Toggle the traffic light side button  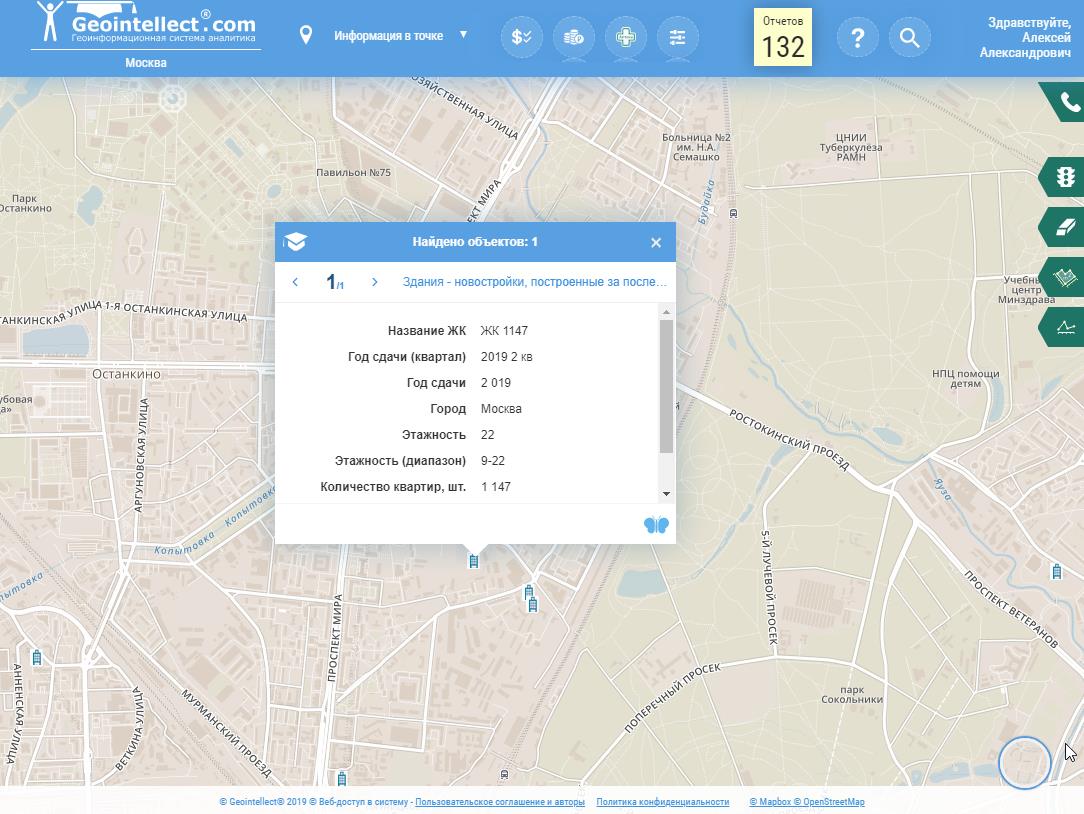point(1066,177)
